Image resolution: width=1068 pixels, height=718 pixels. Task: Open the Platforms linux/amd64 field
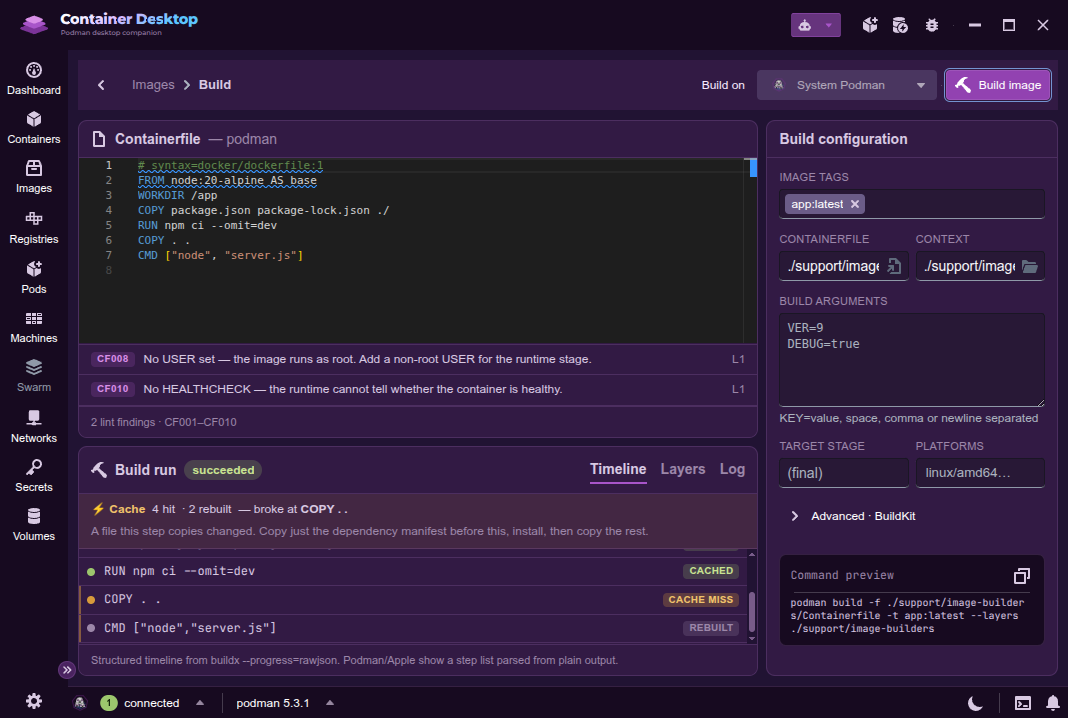pos(979,473)
